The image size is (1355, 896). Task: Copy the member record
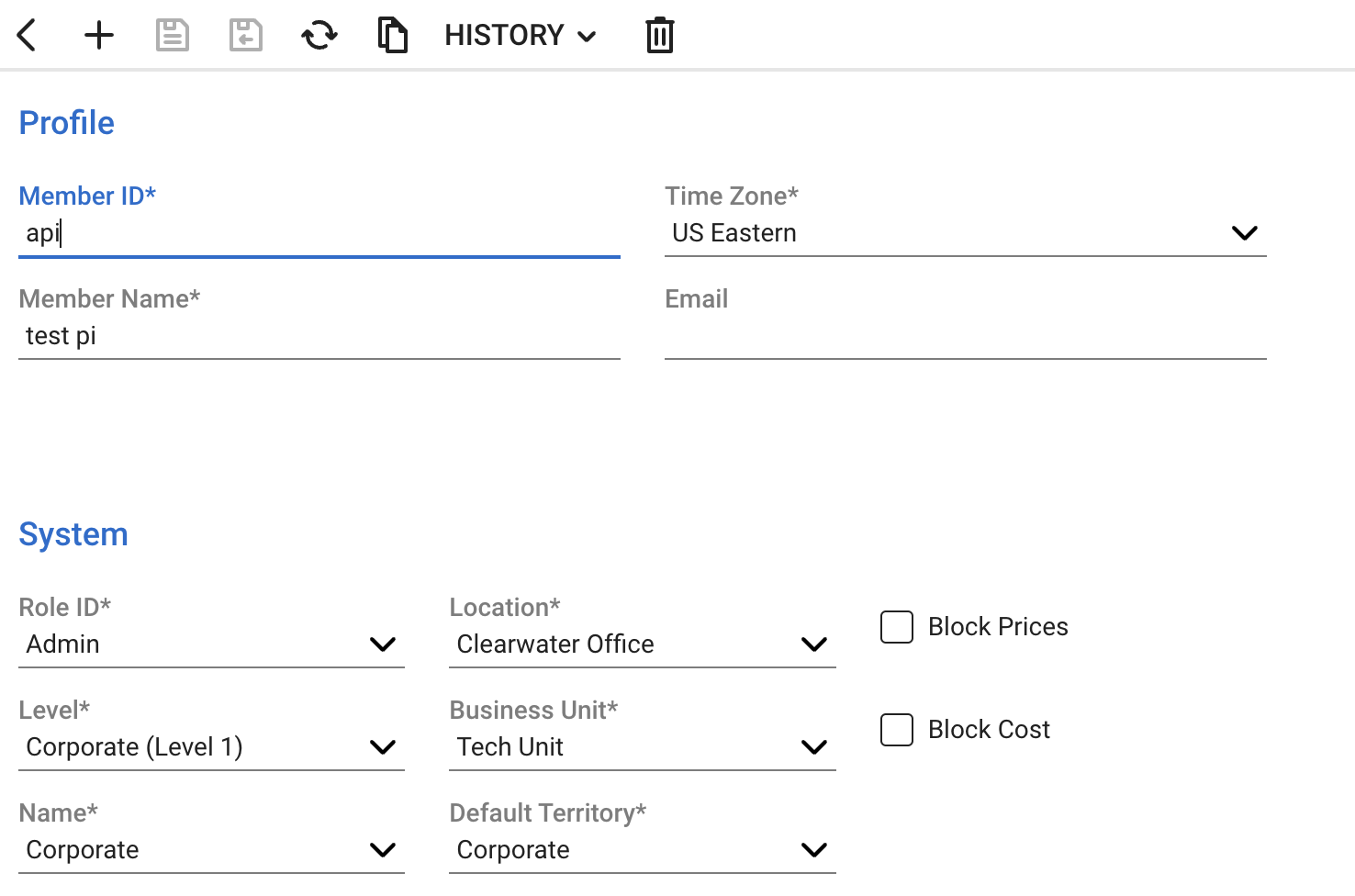pos(393,36)
